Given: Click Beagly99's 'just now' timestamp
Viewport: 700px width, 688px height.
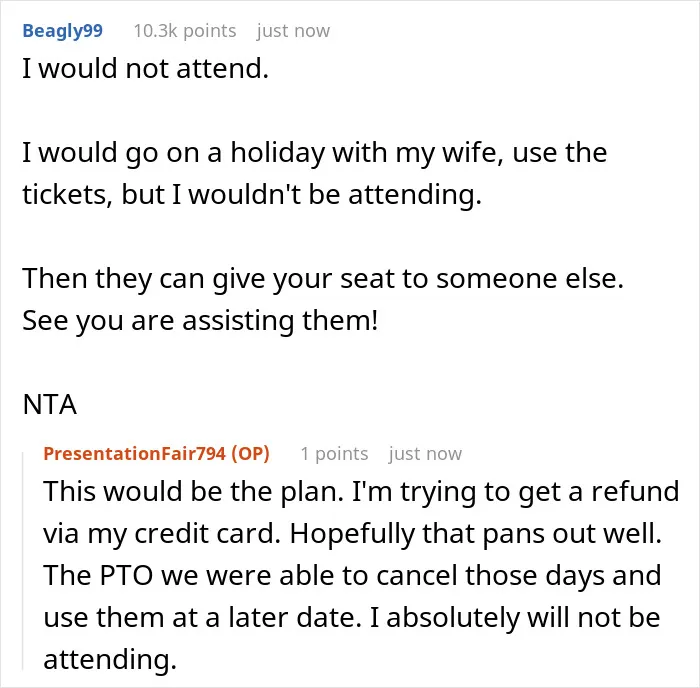Looking at the screenshot, I should [293, 31].
